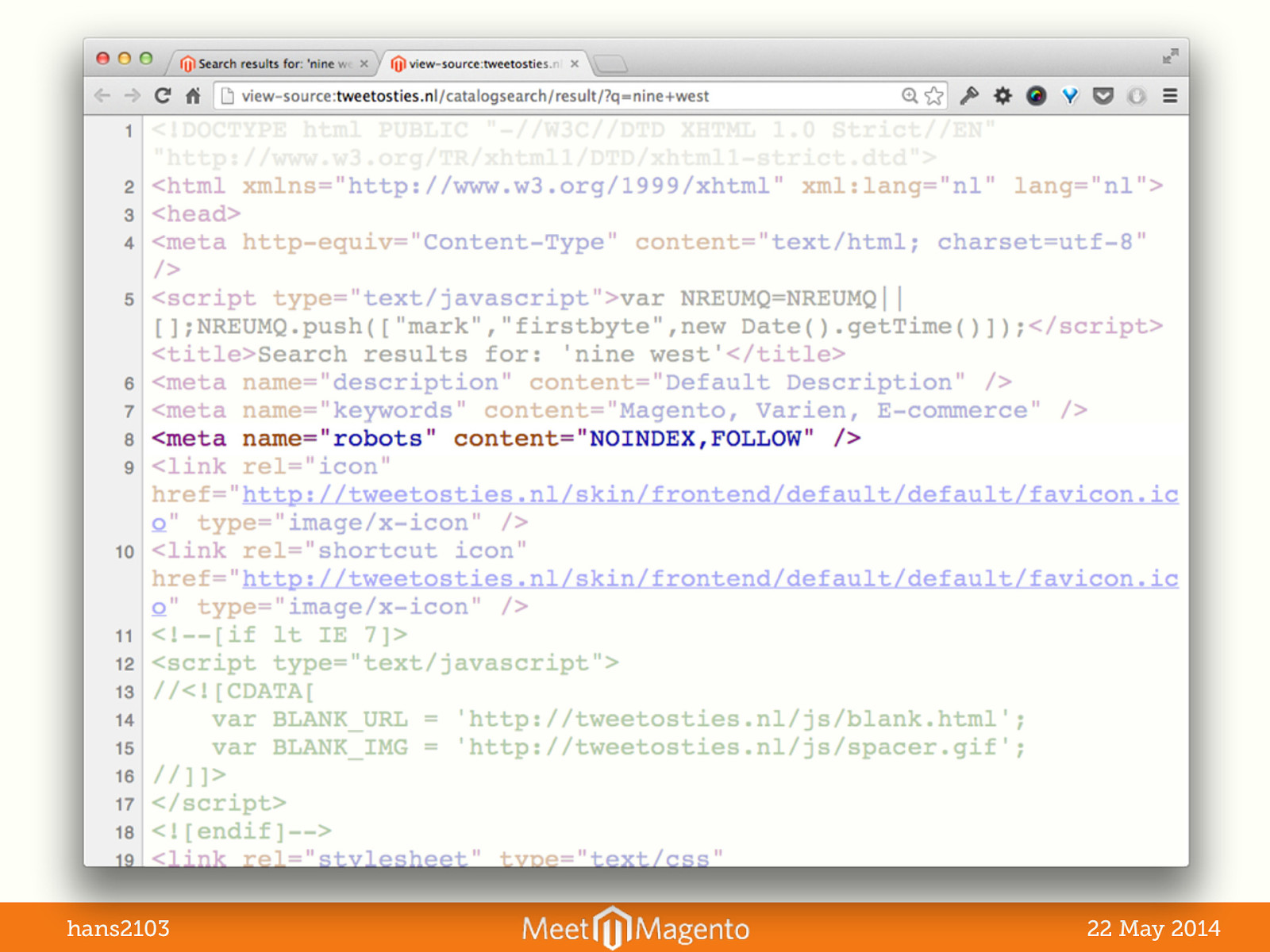The height and width of the screenshot is (952, 1270).
Task: Close the window with the red button
Action: point(102,58)
